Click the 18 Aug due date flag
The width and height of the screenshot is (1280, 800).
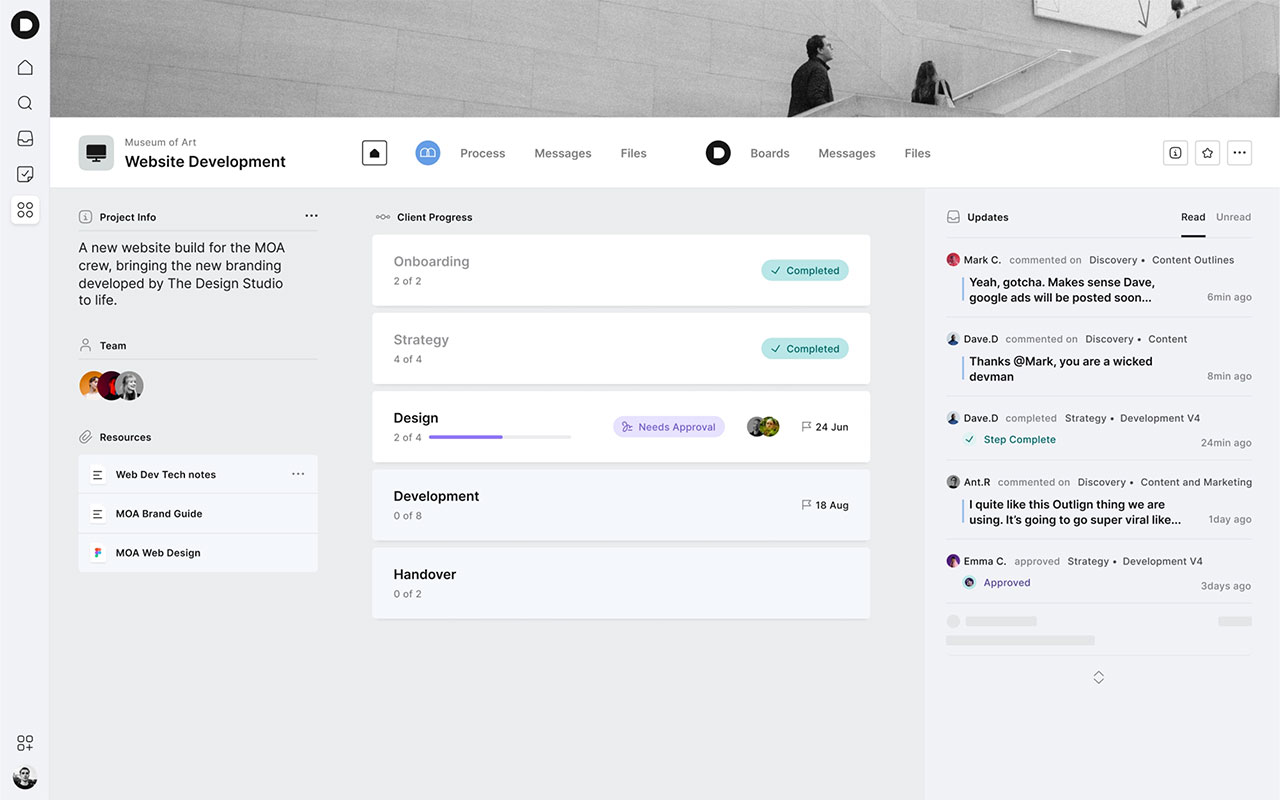(825, 505)
